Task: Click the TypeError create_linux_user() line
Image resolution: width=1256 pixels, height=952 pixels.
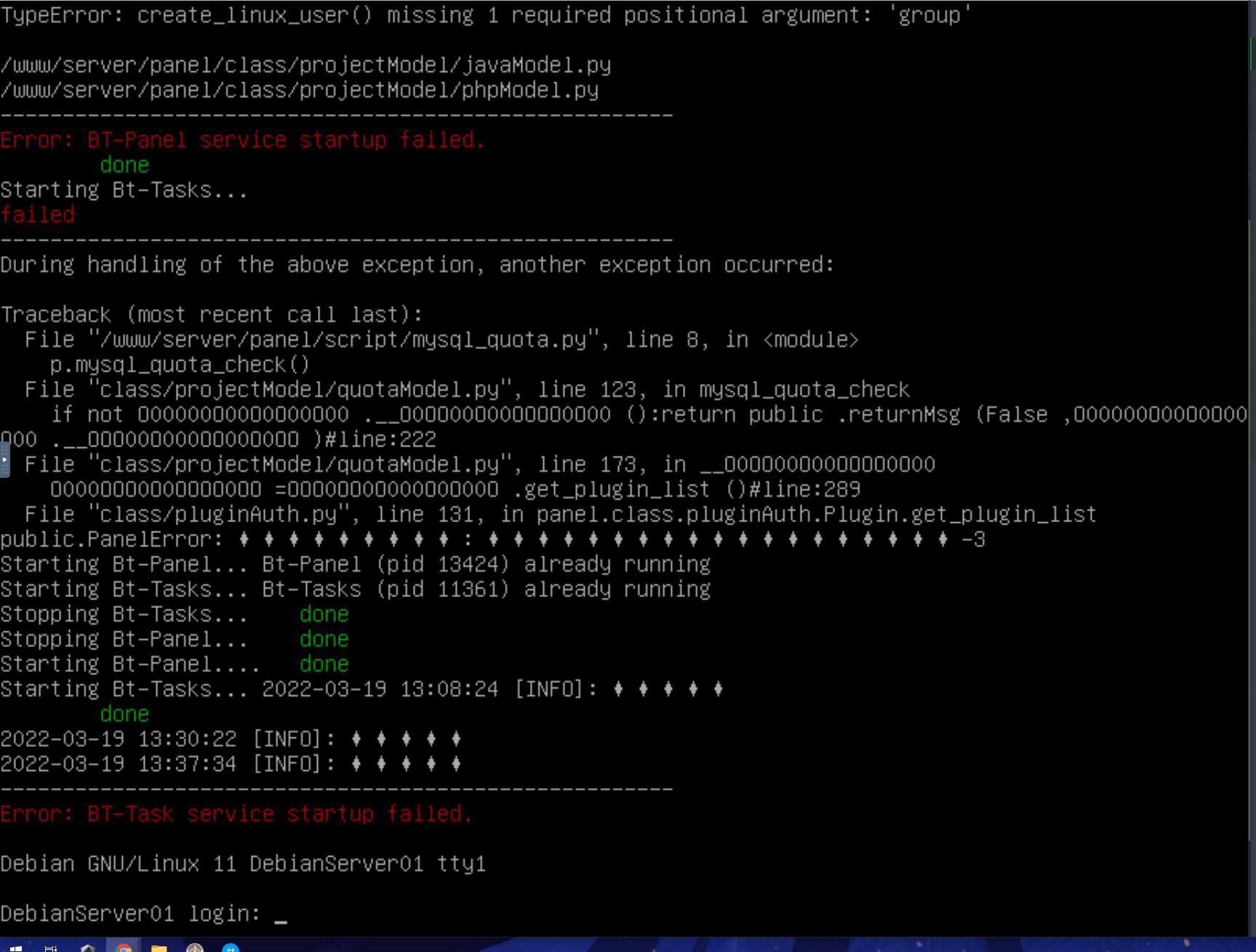Action: coord(486,15)
